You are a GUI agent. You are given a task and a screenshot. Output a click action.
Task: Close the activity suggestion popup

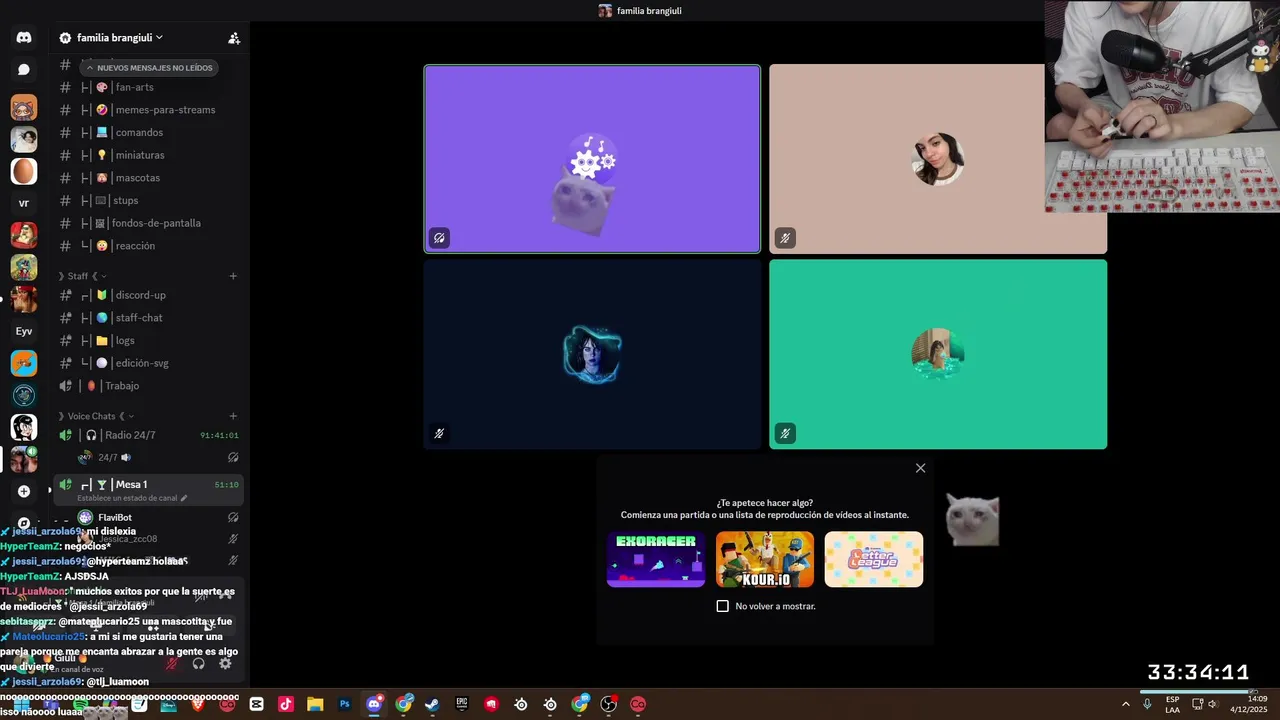(x=921, y=468)
